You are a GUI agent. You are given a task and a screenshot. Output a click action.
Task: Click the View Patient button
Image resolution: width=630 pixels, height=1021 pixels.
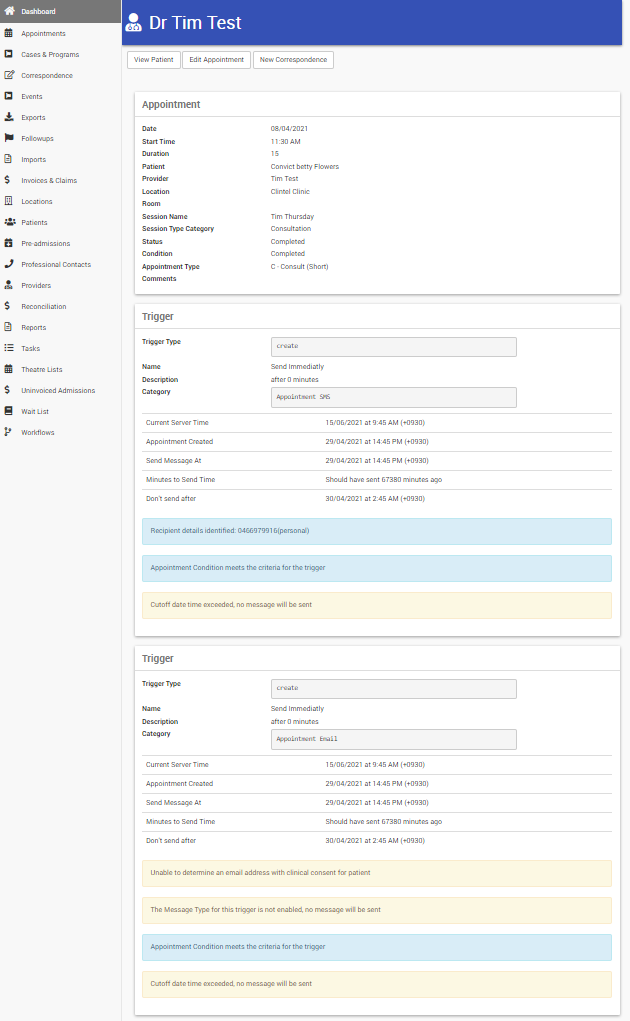pos(154,60)
